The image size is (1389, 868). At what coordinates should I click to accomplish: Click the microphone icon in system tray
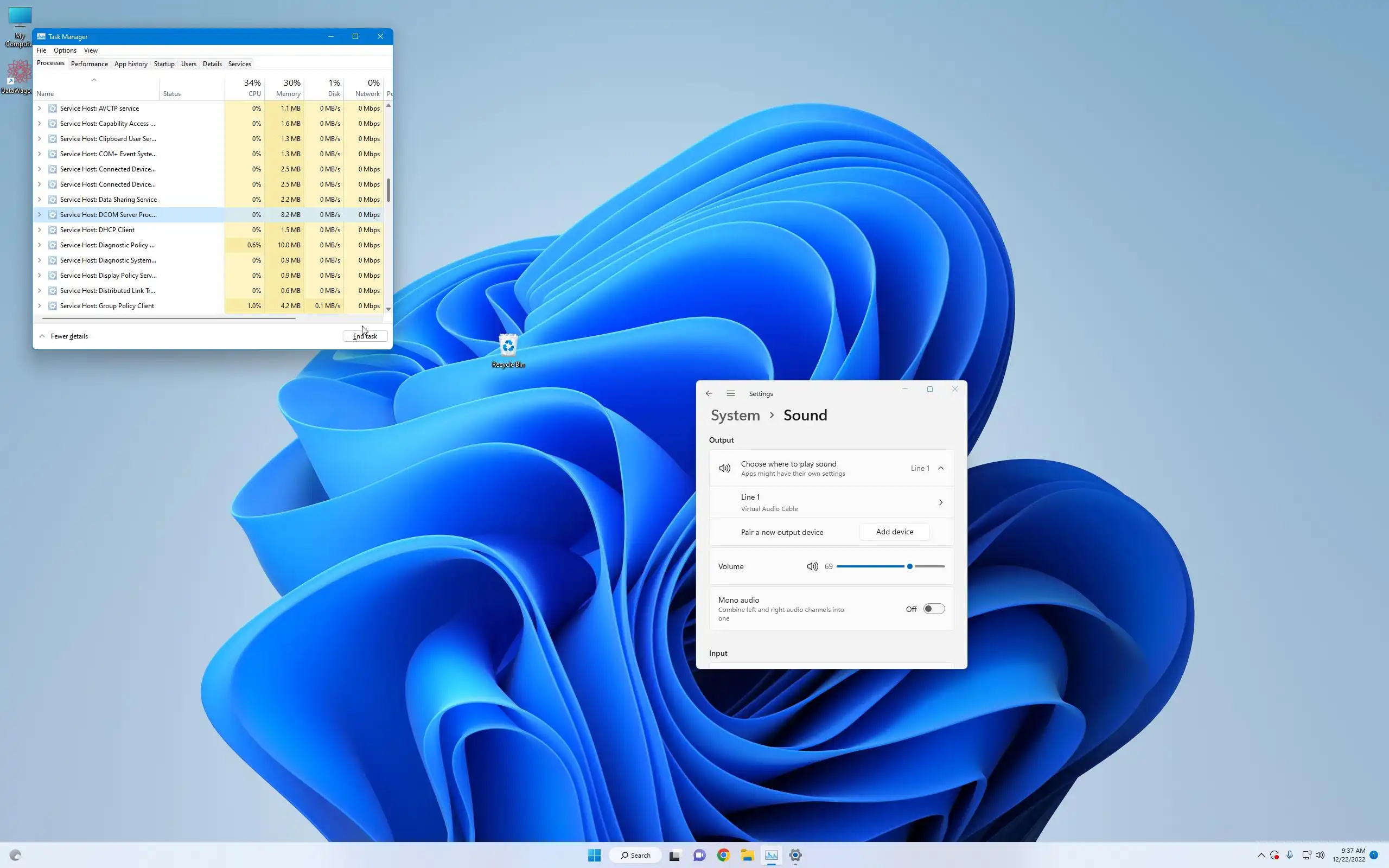click(1290, 855)
